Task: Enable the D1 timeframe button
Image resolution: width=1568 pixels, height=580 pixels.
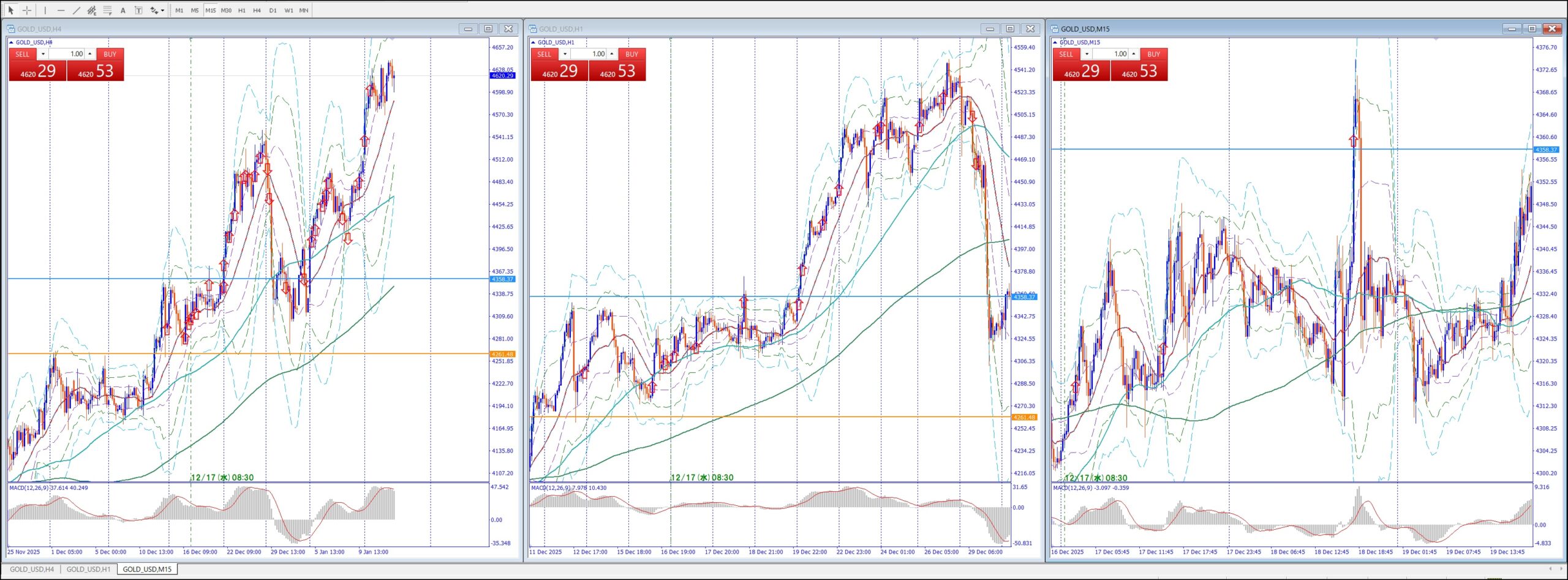Action: tap(273, 10)
